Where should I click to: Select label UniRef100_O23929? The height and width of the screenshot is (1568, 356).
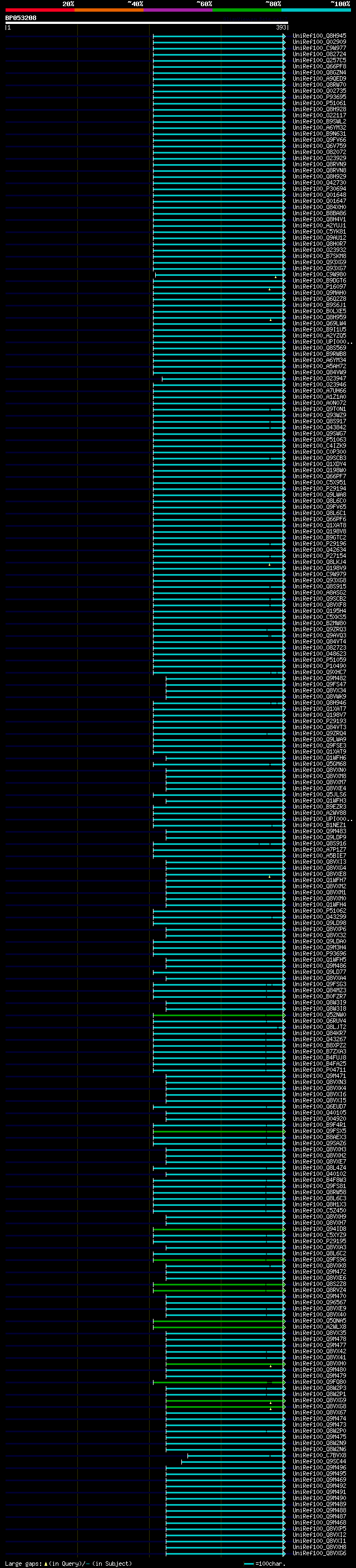tap(319, 159)
